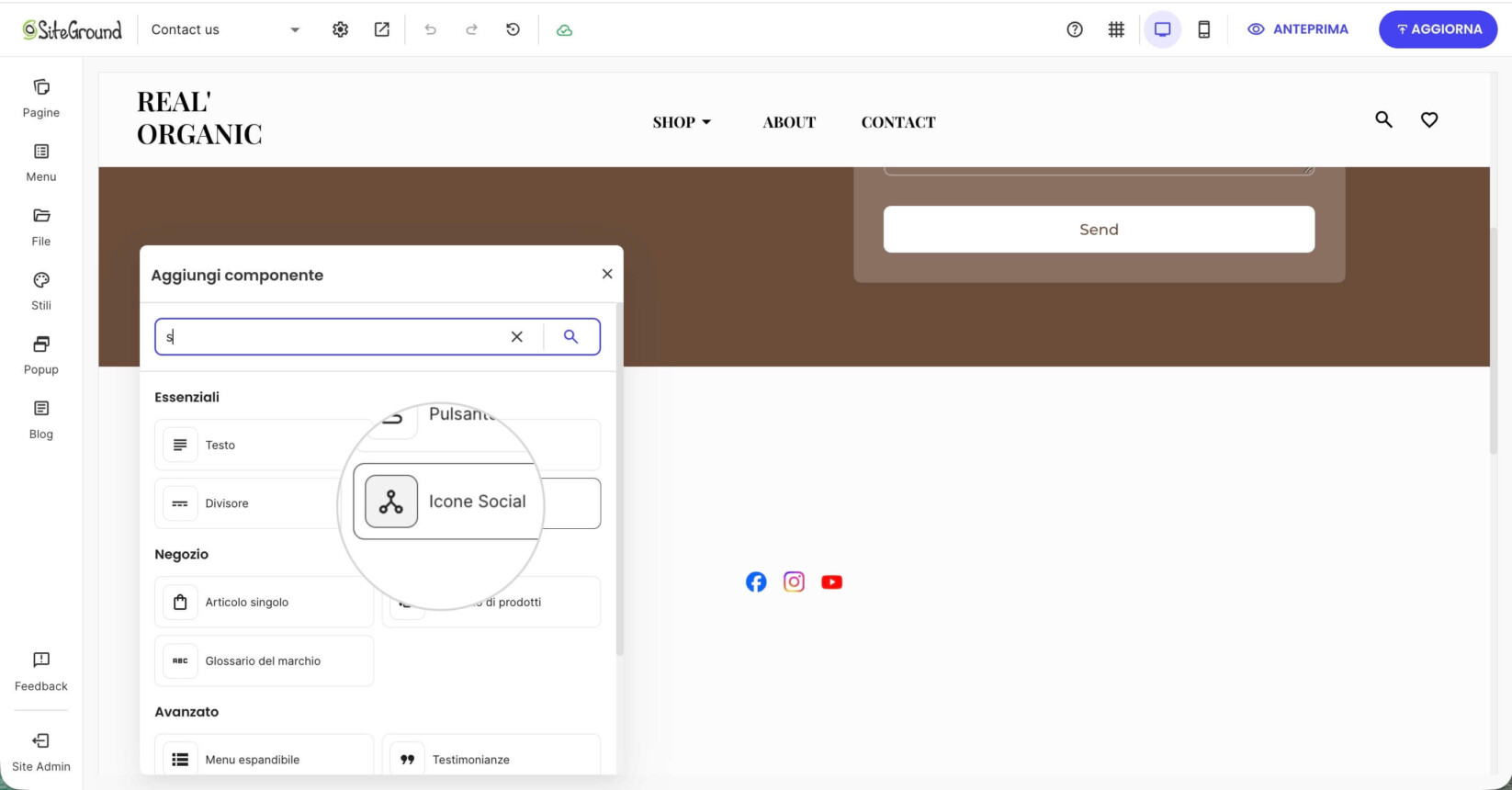This screenshot has width=1512, height=790.
Task: Click the search magnifier in component dialog
Action: pyautogui.click(x=570, y=337)
